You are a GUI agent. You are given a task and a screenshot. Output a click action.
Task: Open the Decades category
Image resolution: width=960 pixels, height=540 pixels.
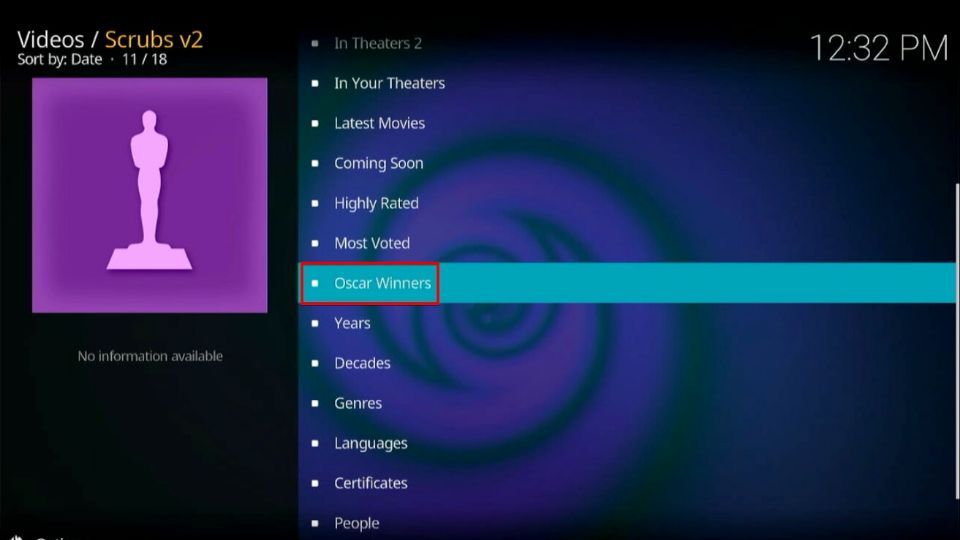[x=628, y=363]
